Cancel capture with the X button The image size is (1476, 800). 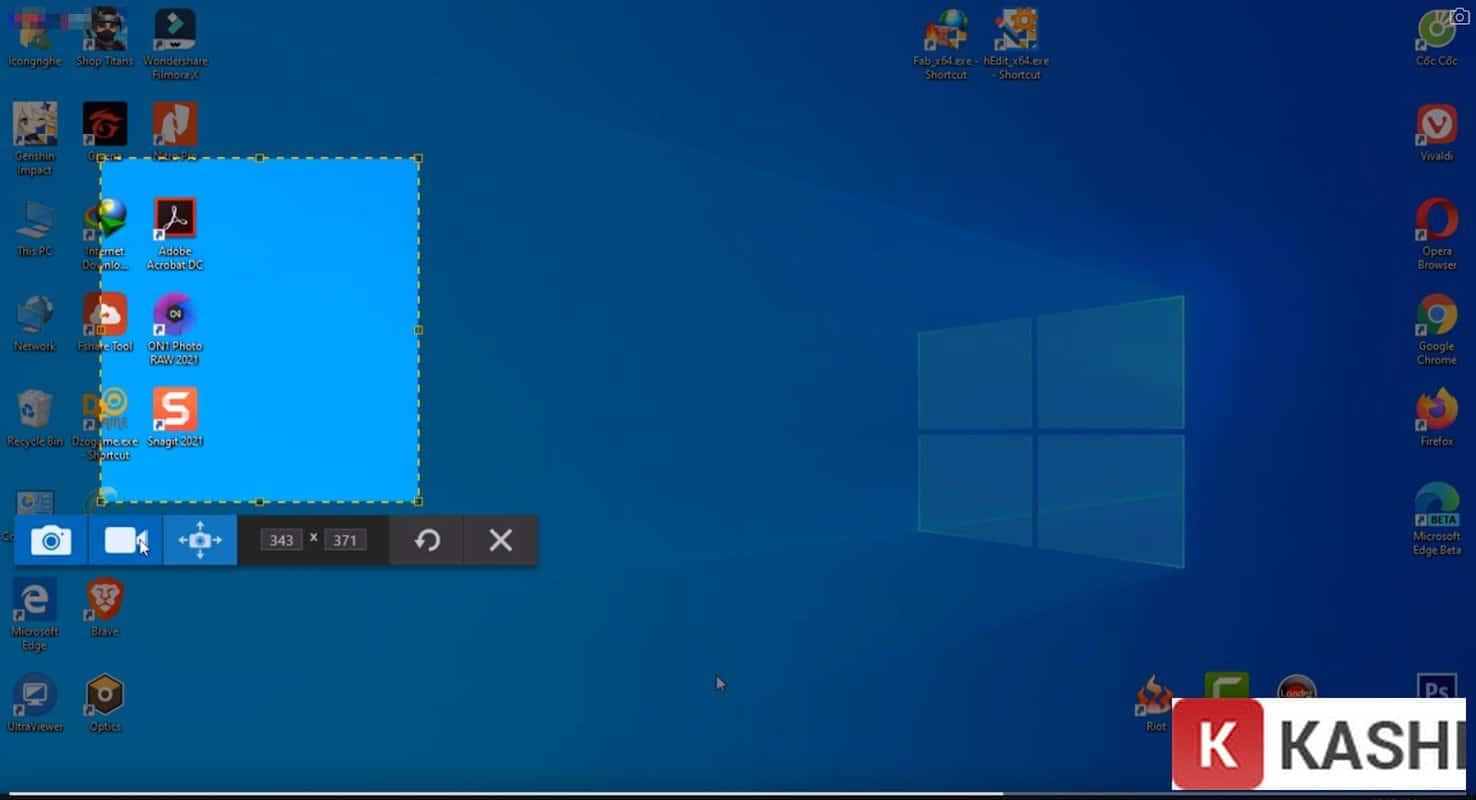pos(500,541)
